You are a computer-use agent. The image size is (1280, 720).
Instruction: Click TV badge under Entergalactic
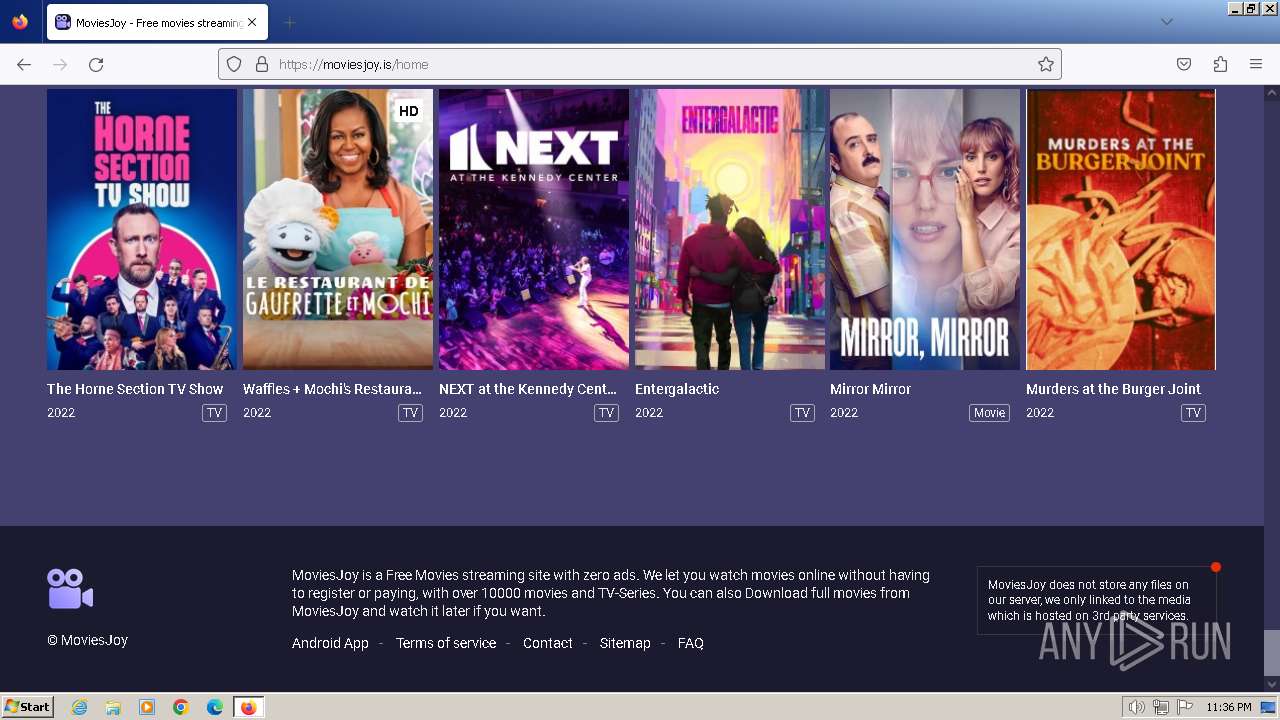(802, 413)
